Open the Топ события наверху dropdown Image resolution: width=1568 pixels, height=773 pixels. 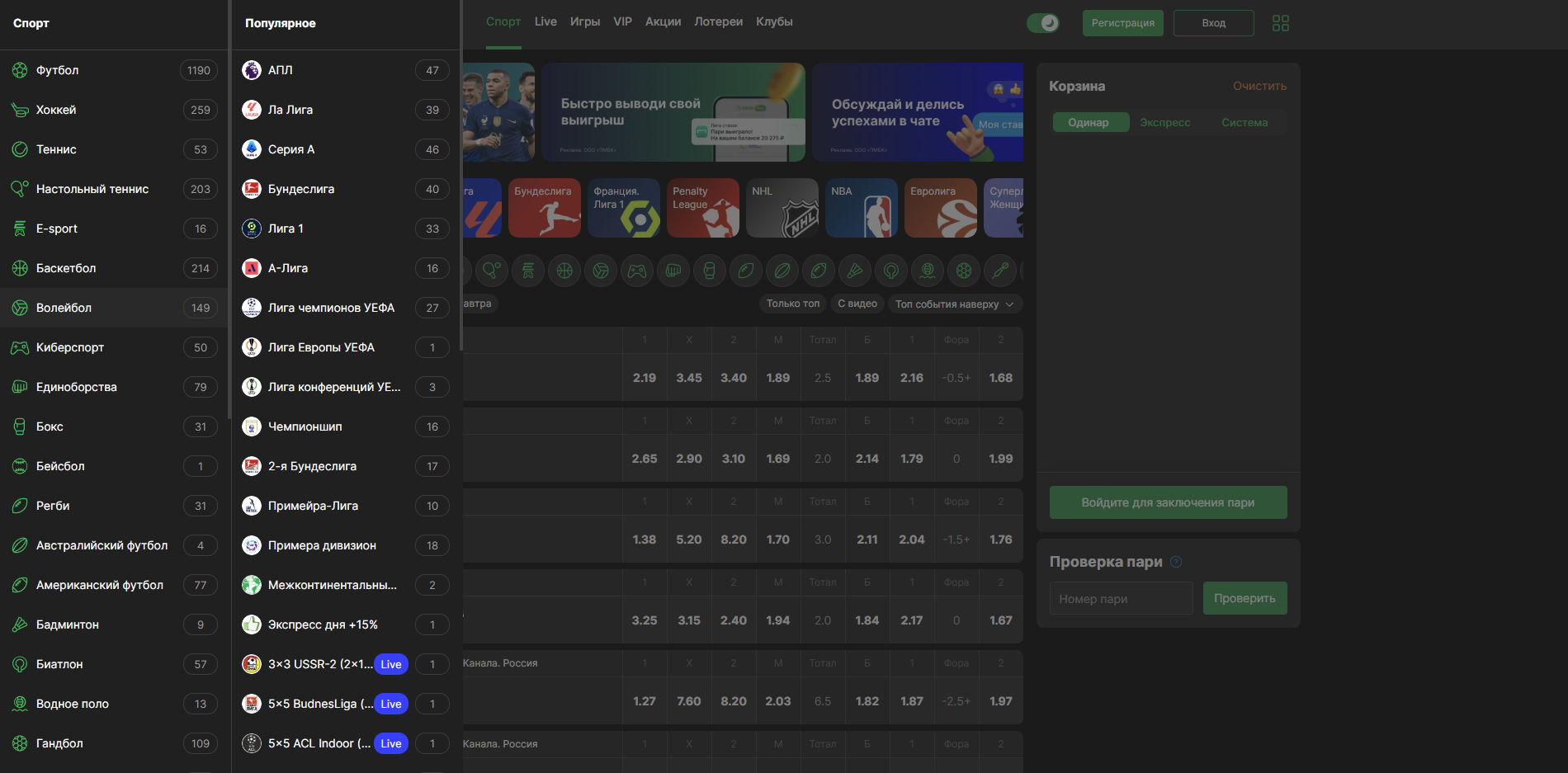954,304
